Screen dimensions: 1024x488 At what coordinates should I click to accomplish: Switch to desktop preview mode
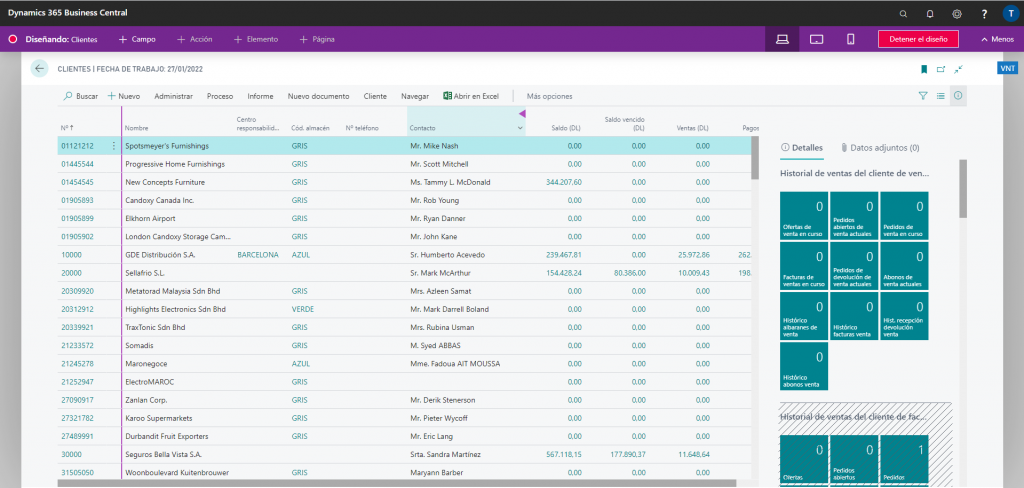782,39
